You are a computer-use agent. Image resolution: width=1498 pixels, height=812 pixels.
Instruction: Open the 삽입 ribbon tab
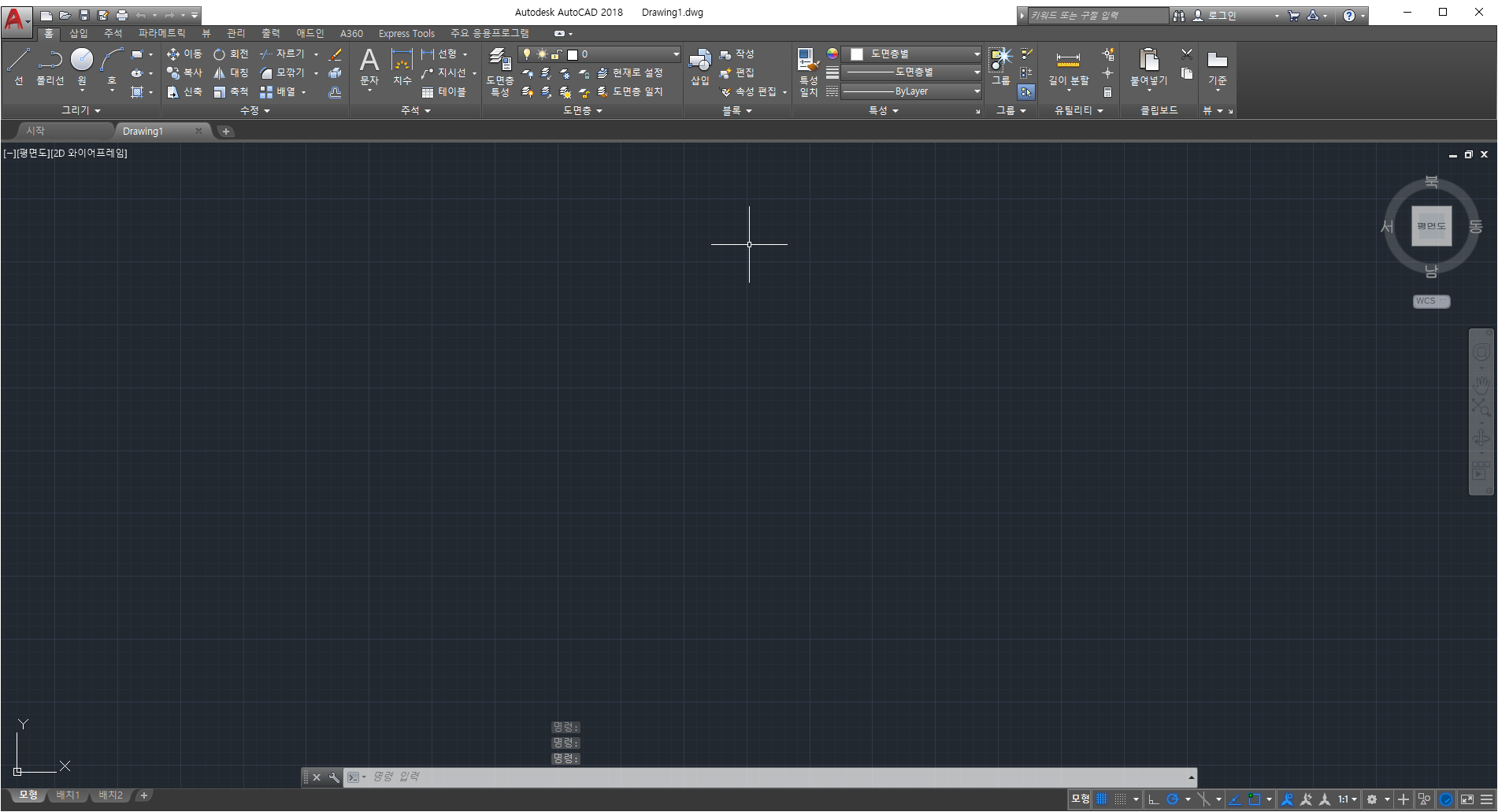[79, 33]
